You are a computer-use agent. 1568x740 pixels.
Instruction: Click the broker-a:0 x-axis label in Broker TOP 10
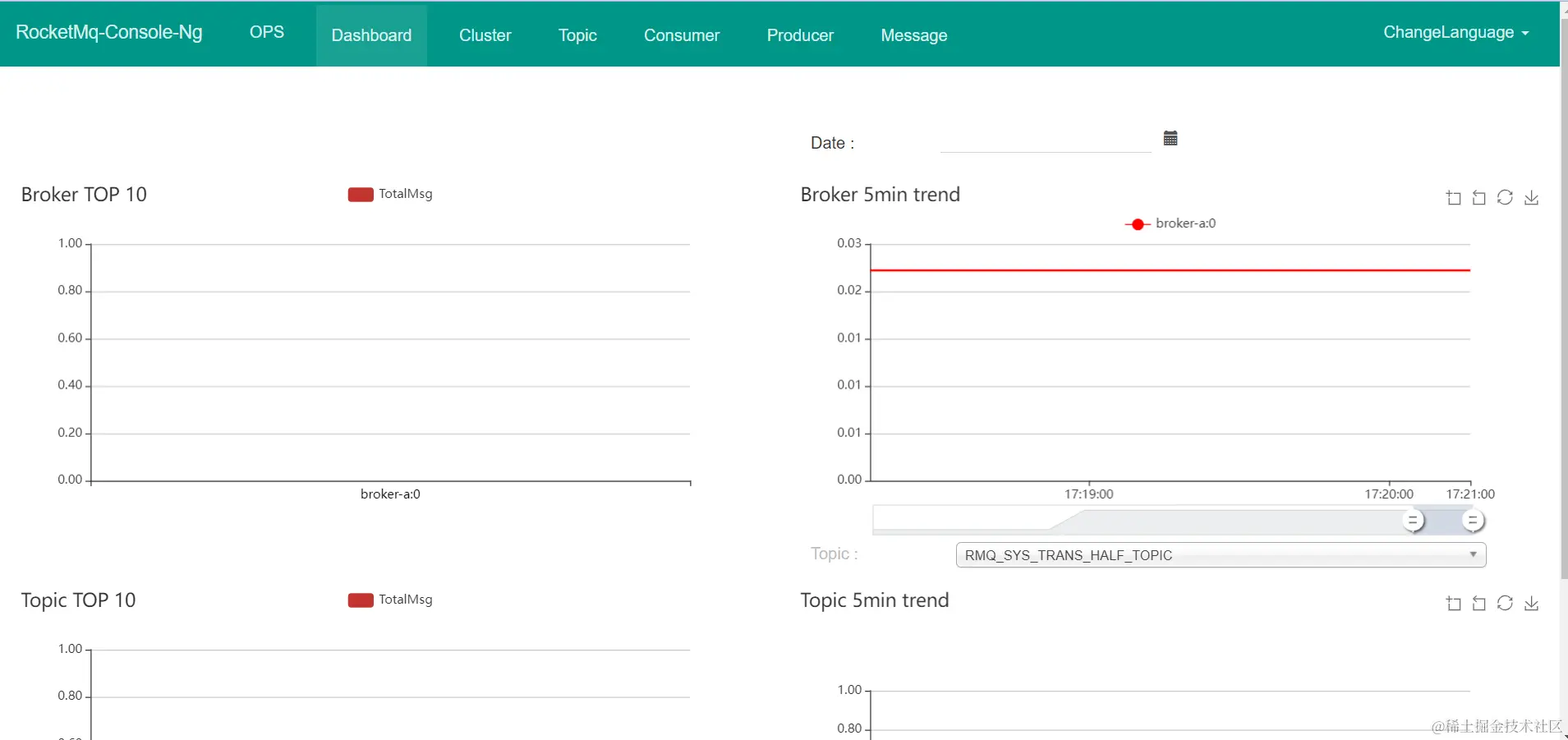(390, 494)
